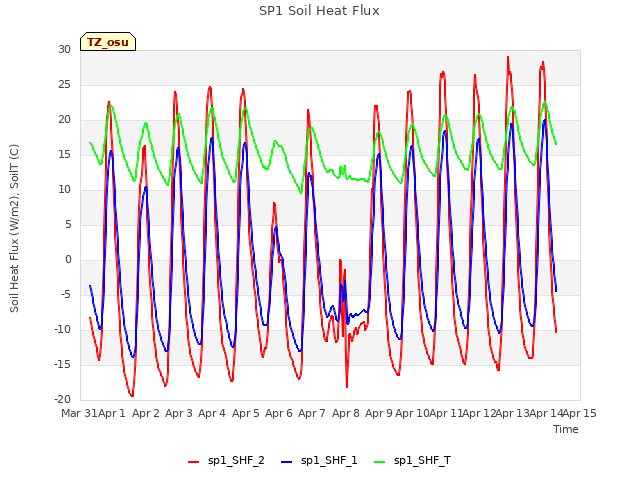Click the y-axis value 30
The height and width of the screenshot is (480, 640).
point(64,49)
